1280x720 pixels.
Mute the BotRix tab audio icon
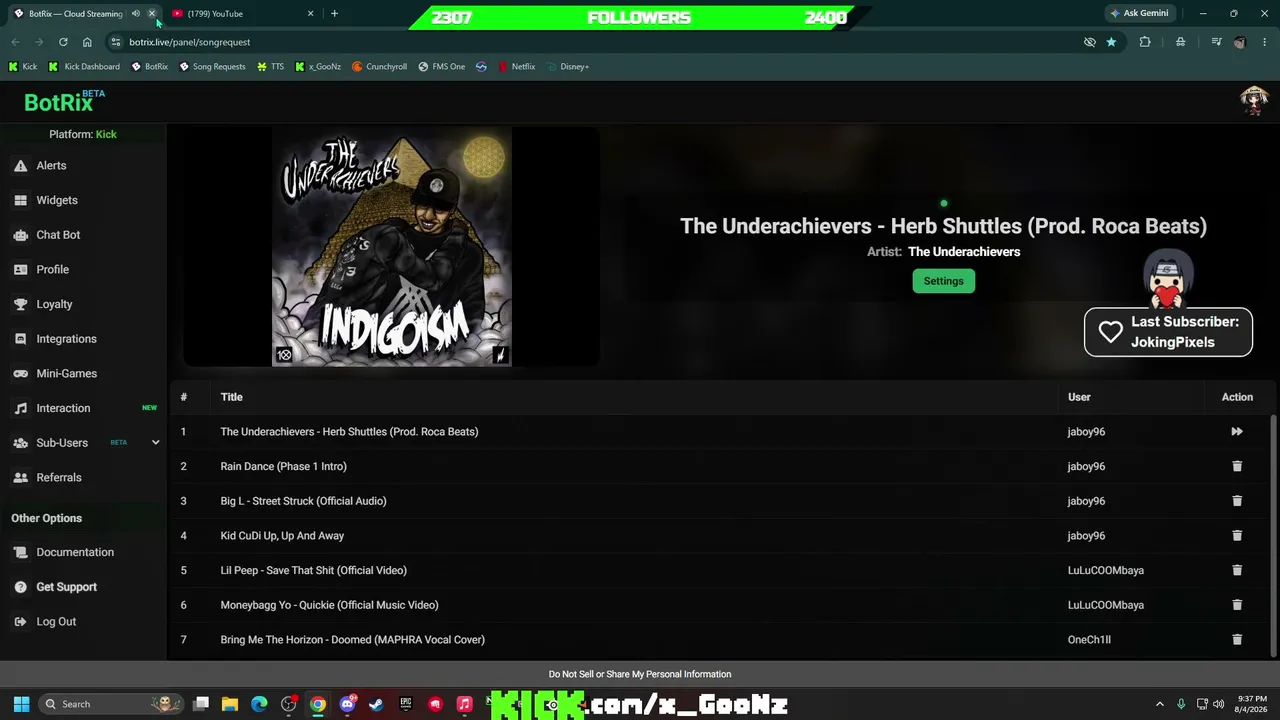(136, 14)
